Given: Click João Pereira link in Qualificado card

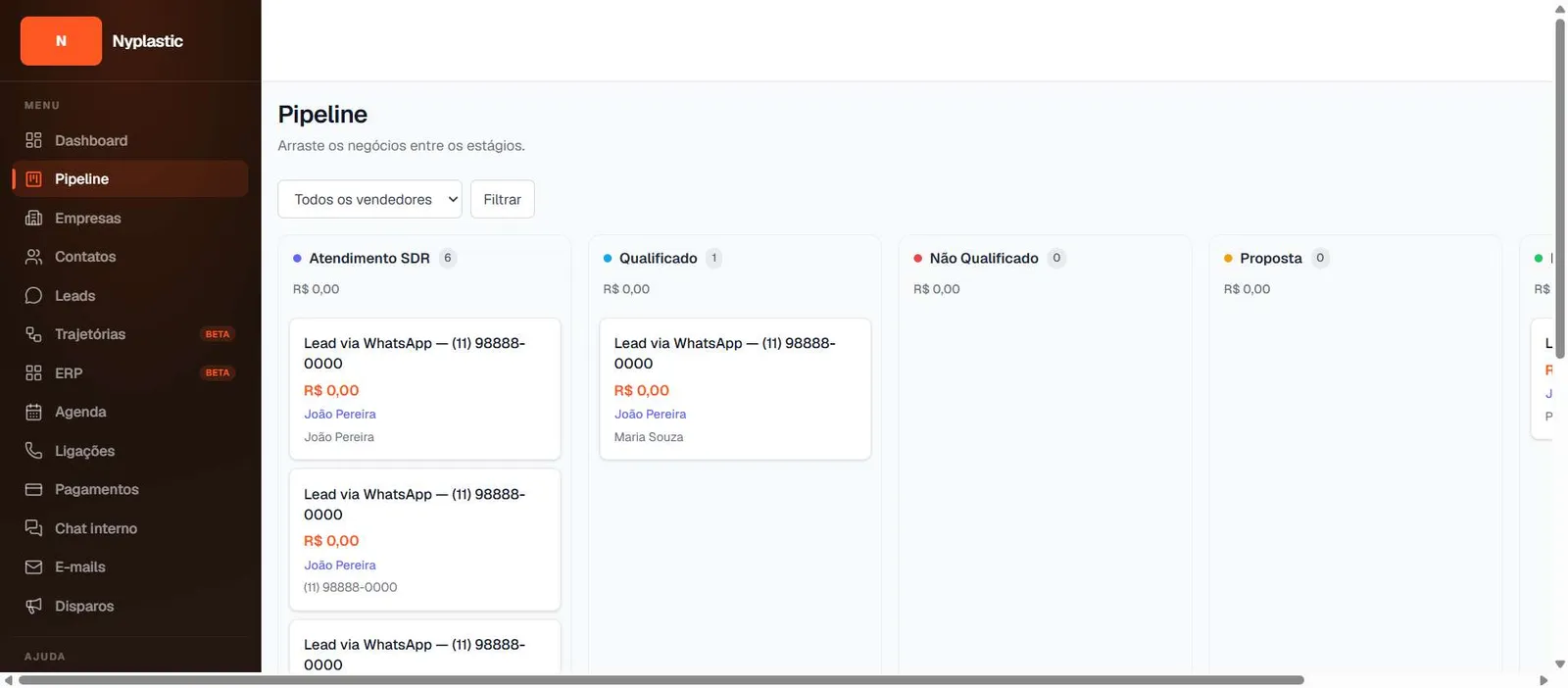Looking at the screenshot, I should click(650, 415).
